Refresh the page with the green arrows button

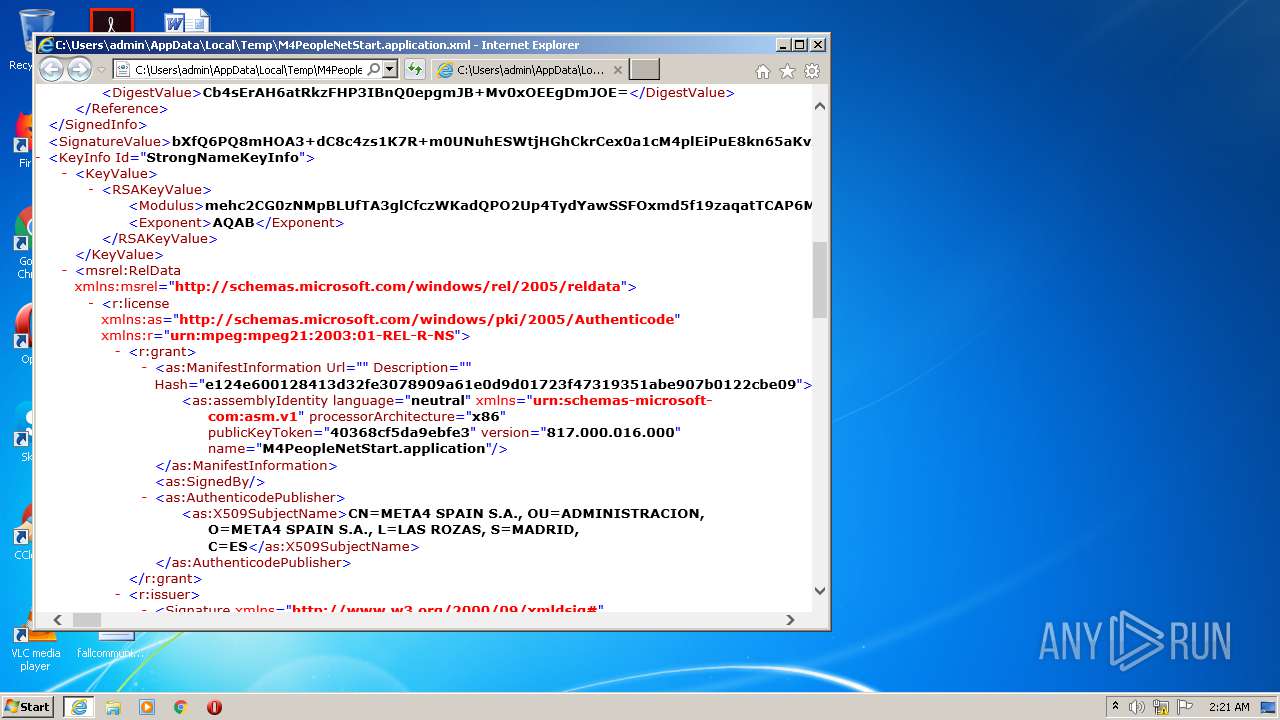(414, 70)
